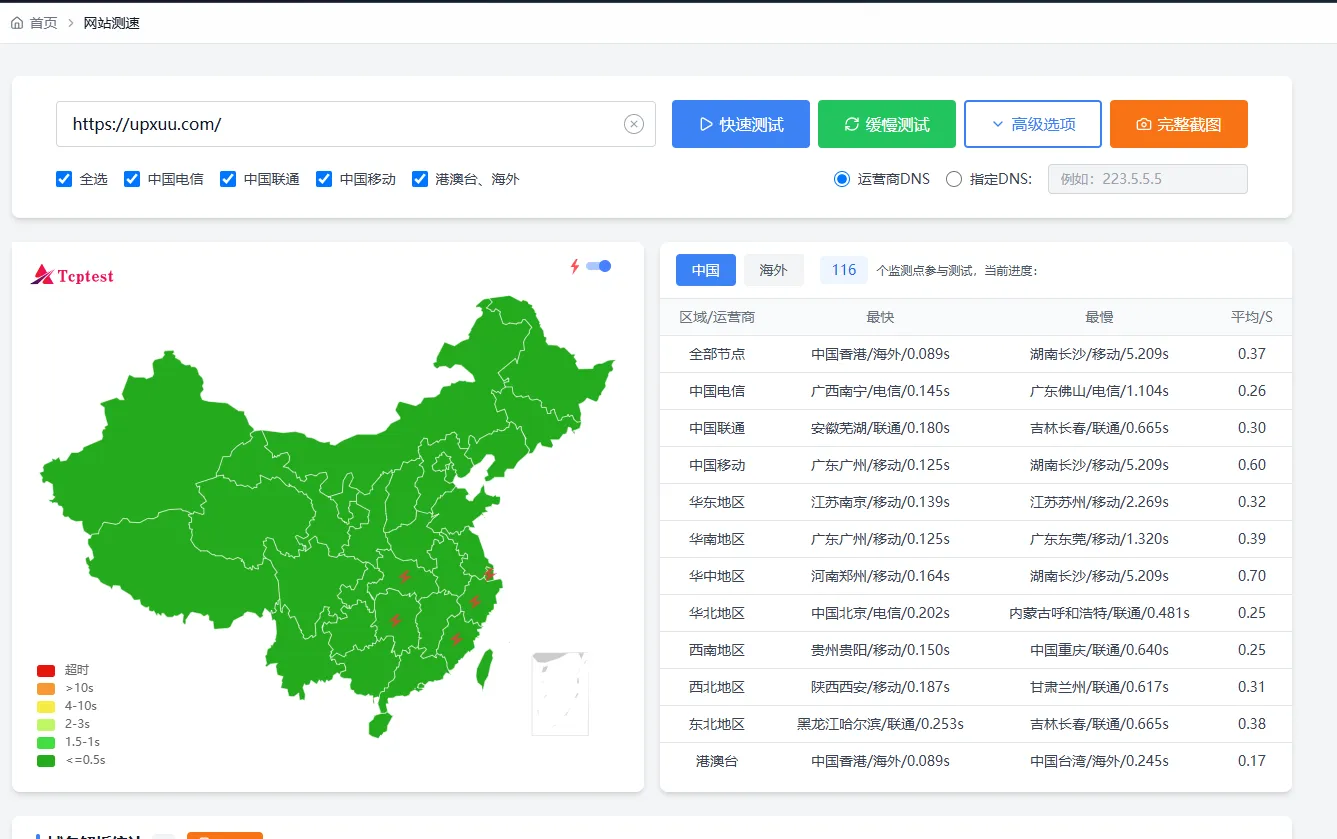1337x839 pixels.
Task: Click the 0.70 average value
Action: [x=1252, y=576]
